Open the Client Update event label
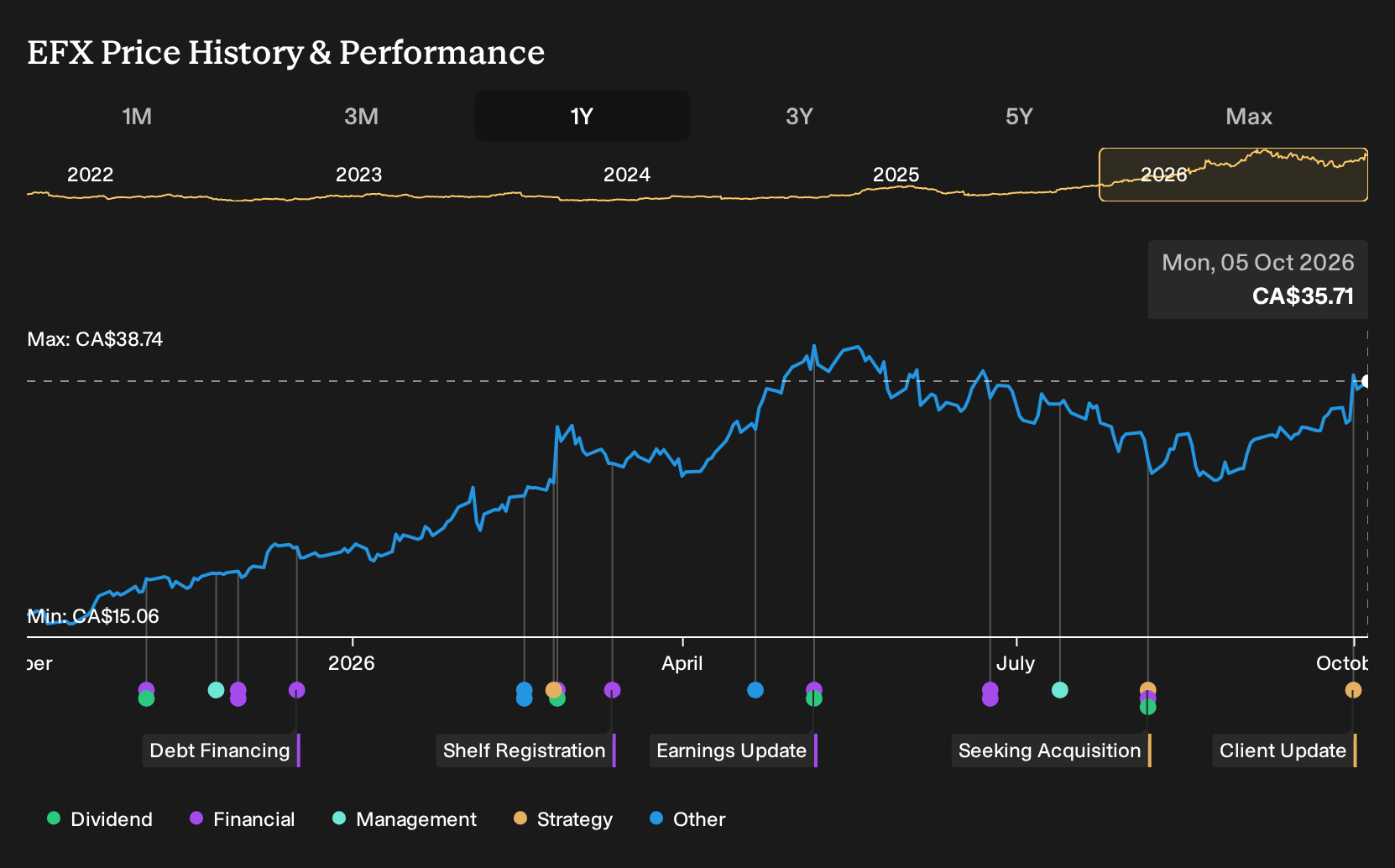Screen dimensions: 1395x868 pyautogui.click(x=1284, y=750)
